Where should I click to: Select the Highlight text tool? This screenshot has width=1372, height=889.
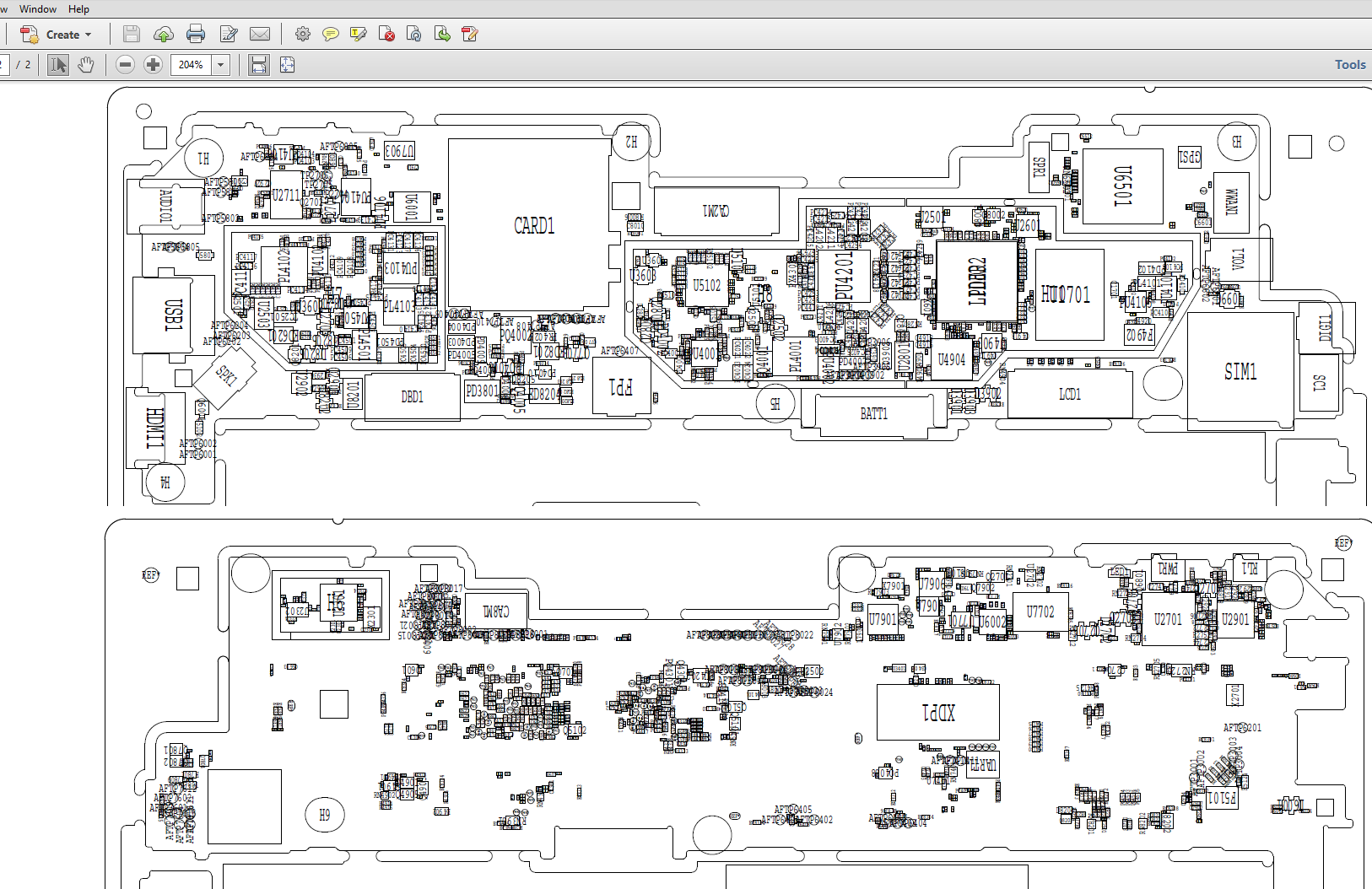coord(359,35)
